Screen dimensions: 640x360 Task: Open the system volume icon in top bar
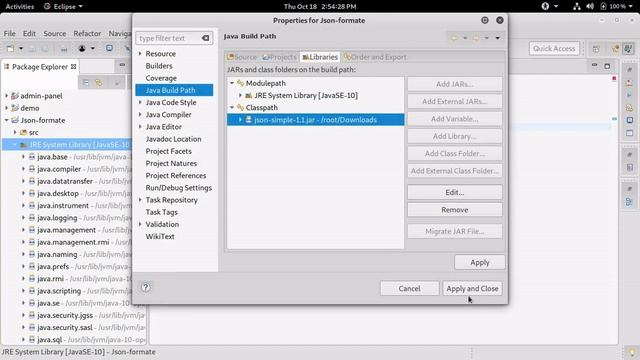[590, 6]
